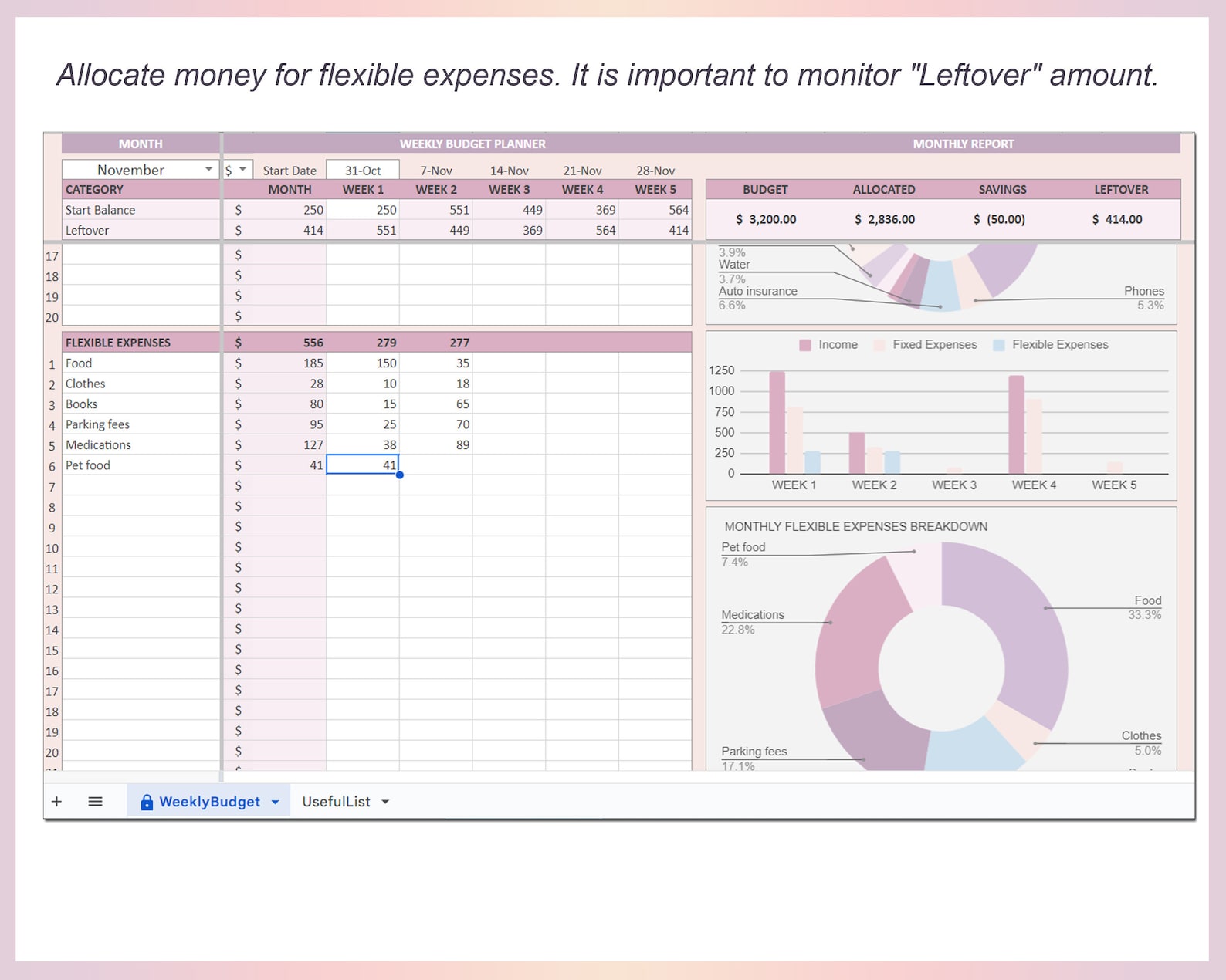Click the Flexible Expenses legend swatch
Screen dimensions: 1226x980
999,345
